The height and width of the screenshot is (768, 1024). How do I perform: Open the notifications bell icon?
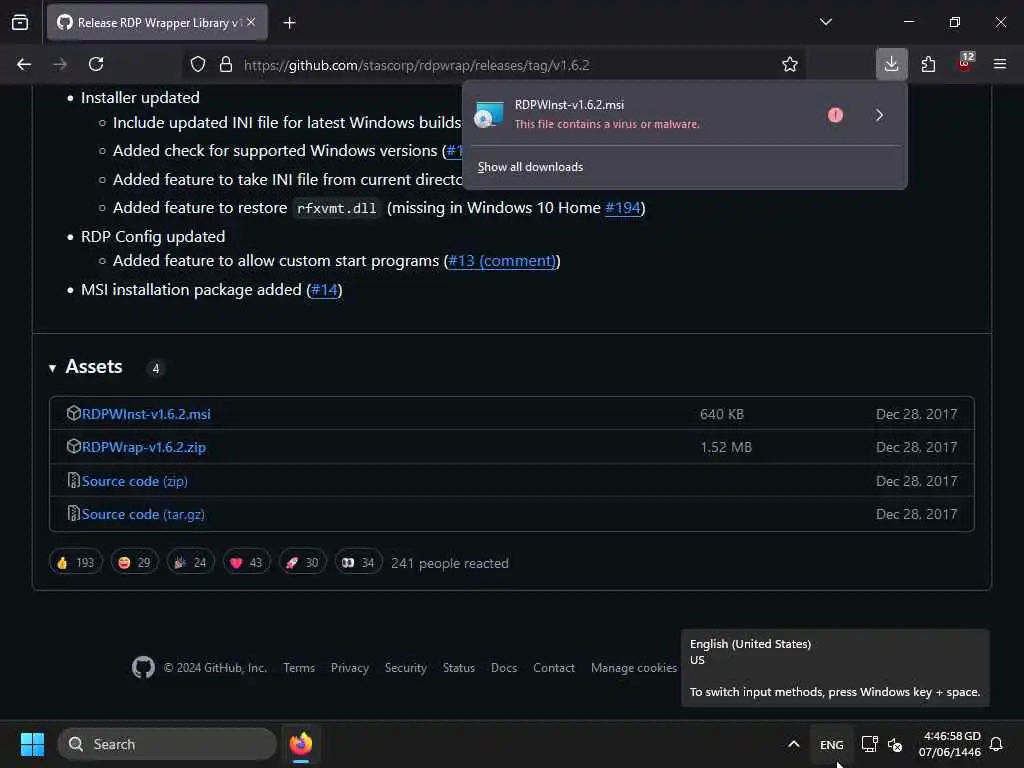pos(997,744)
